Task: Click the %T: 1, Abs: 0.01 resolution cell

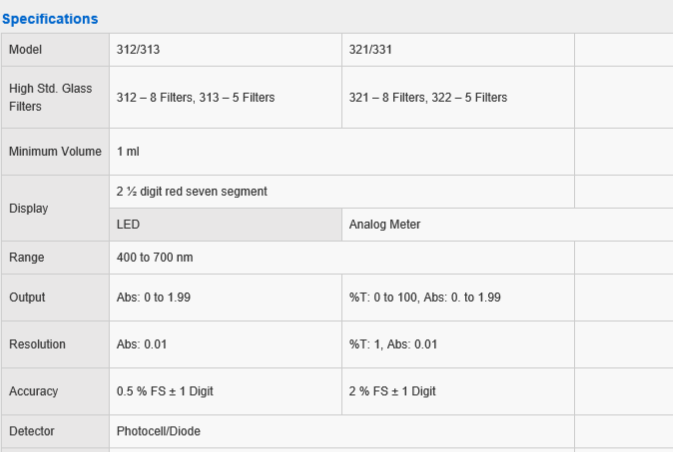Action: (x=458, y=344)
